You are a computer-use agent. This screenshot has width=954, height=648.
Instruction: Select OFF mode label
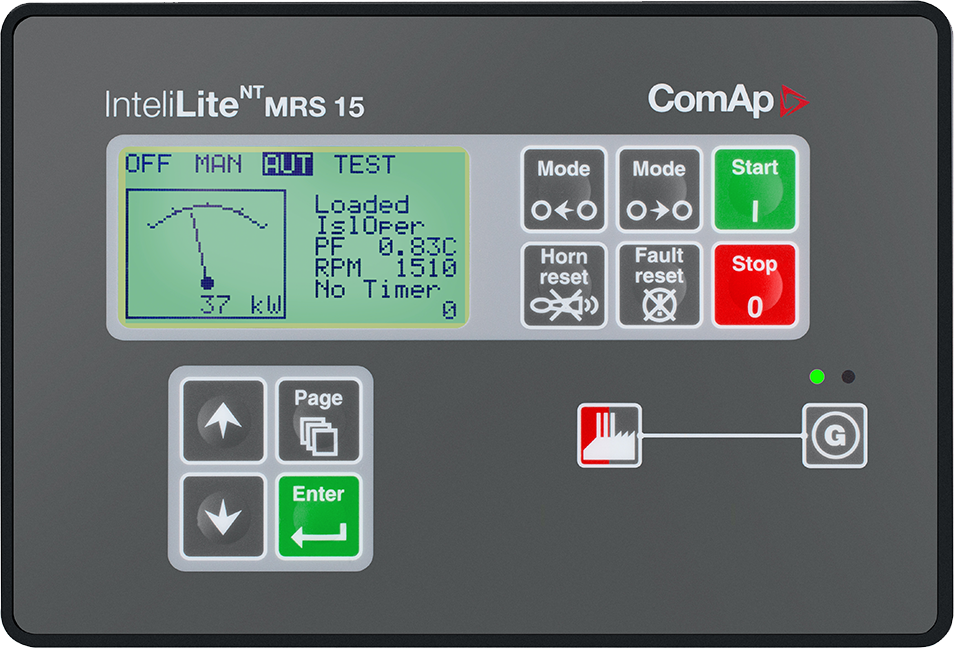tap(152, 165)
